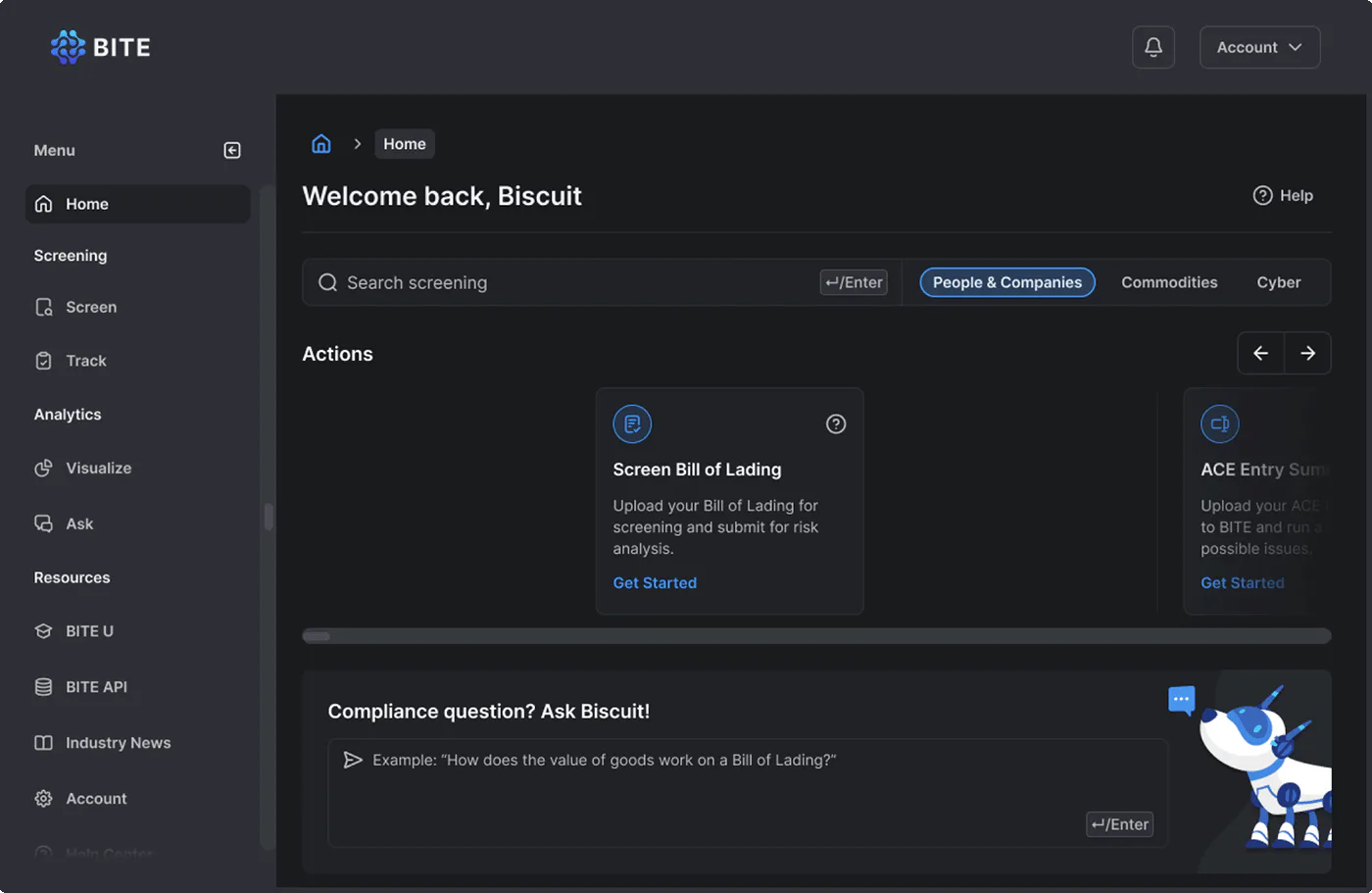Image resolution: width=1372 pixels, height=893 pixels.
Task: Open help for Screen Bill of Lading
Action: (x=836, y=424)
